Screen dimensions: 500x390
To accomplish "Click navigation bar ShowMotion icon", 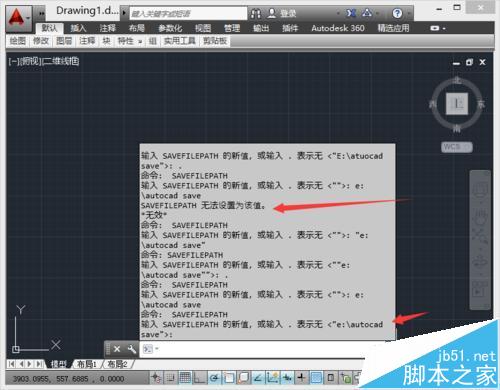I will tap(480, 289).
